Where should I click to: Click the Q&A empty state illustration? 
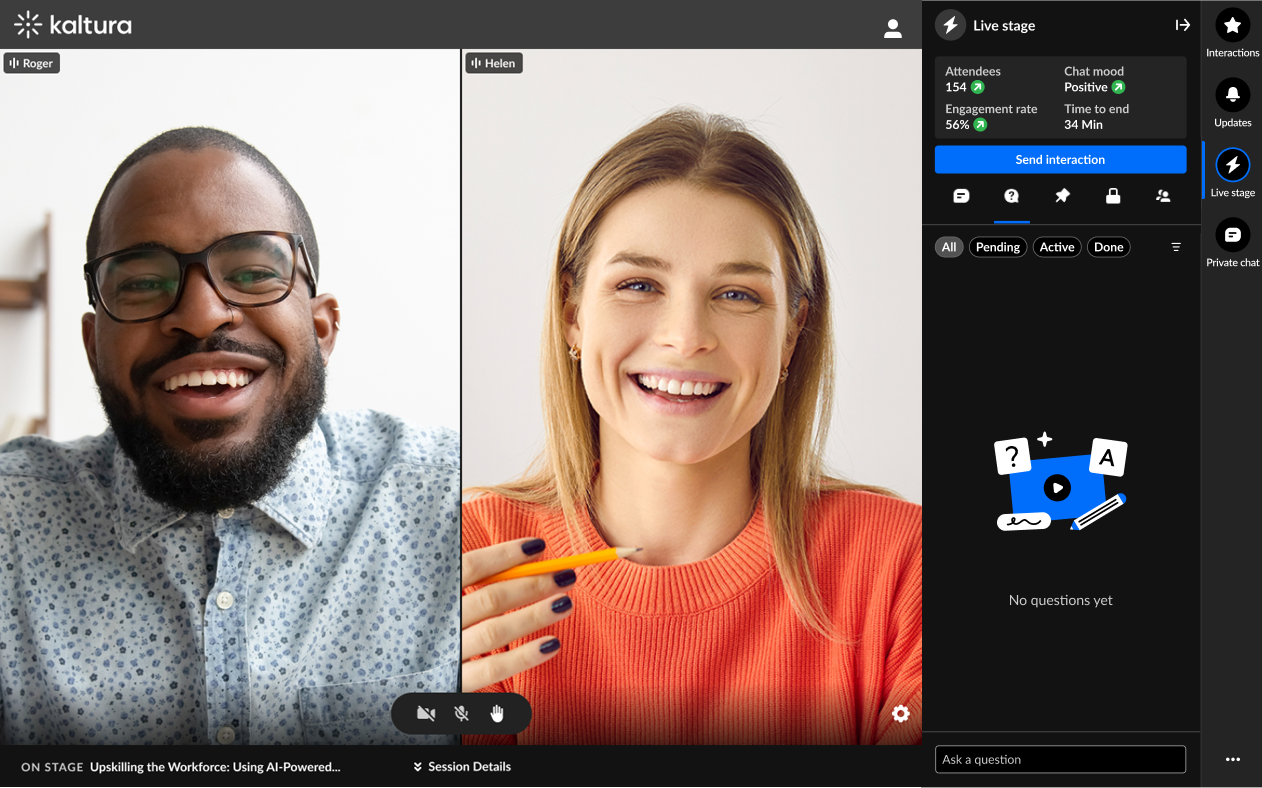click(x=1061, y=482)
